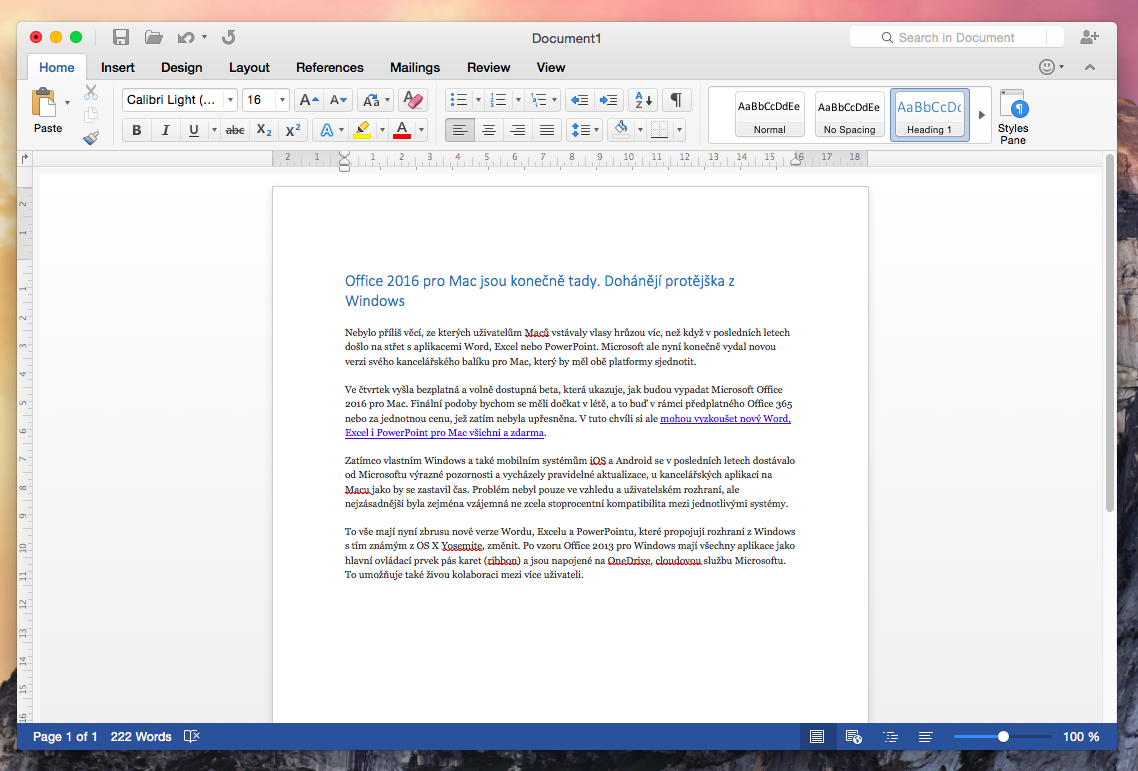
Task: Open the font size 16 dropdown
Action: [x=282, y=99]
